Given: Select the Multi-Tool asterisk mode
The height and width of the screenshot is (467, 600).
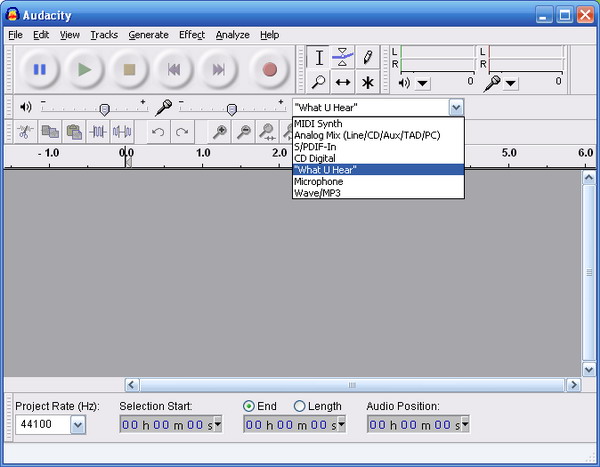Looking at the screenshot, I should [x=367, y=82].
